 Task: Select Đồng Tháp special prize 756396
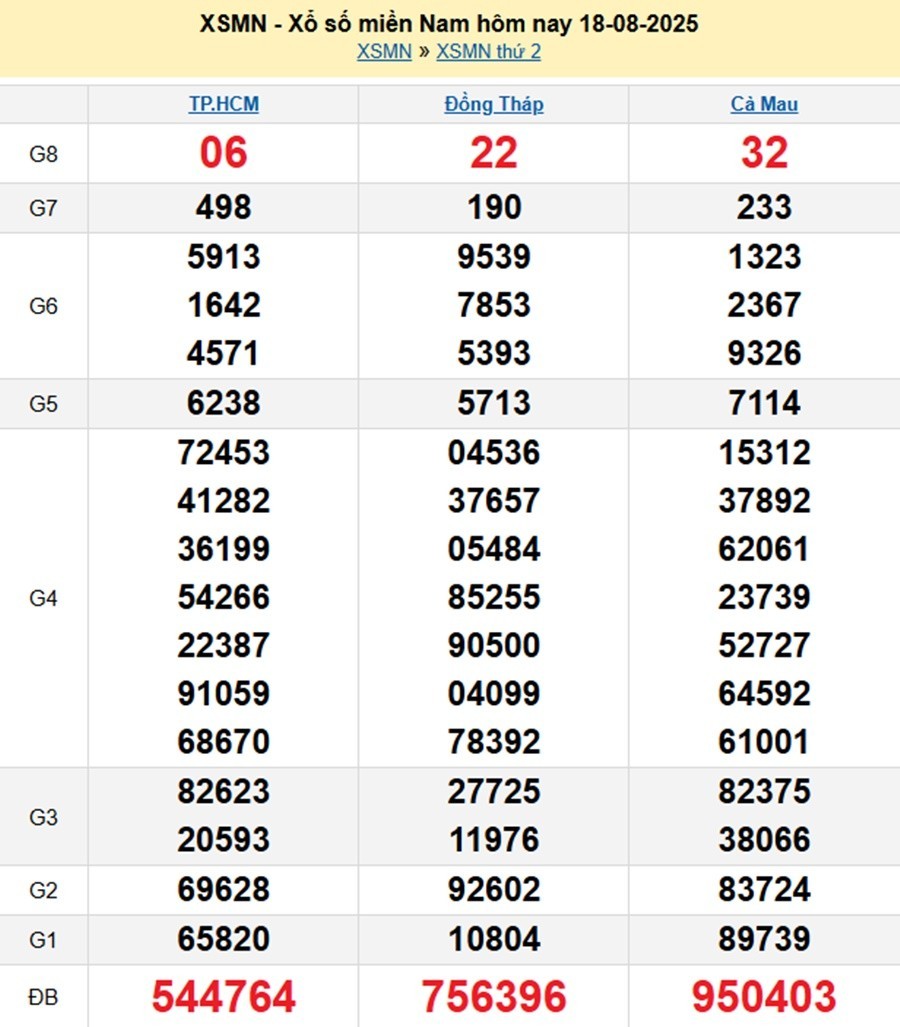pos(494,996)
